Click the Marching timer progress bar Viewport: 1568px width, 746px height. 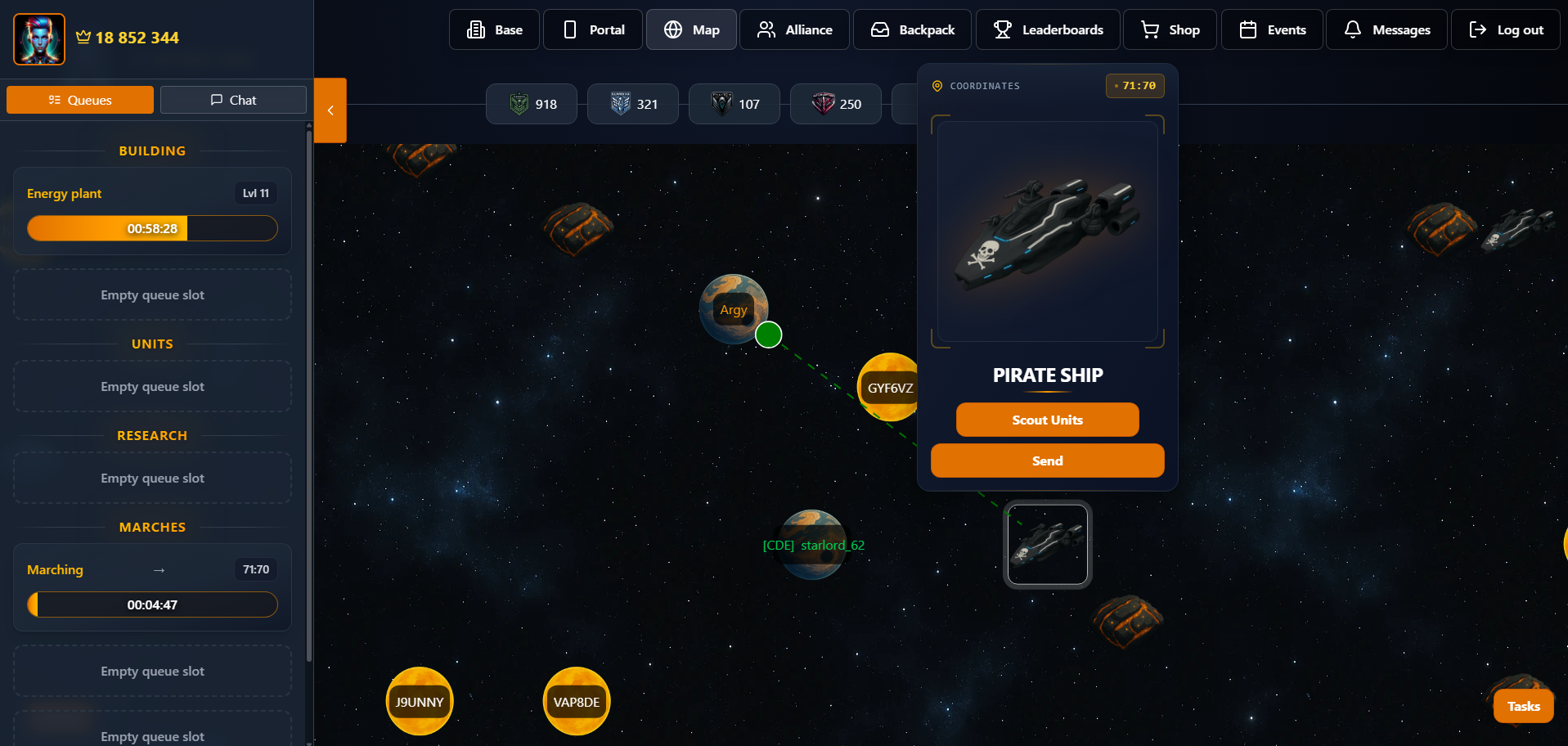pyautogui.click(x=152, y=604)
